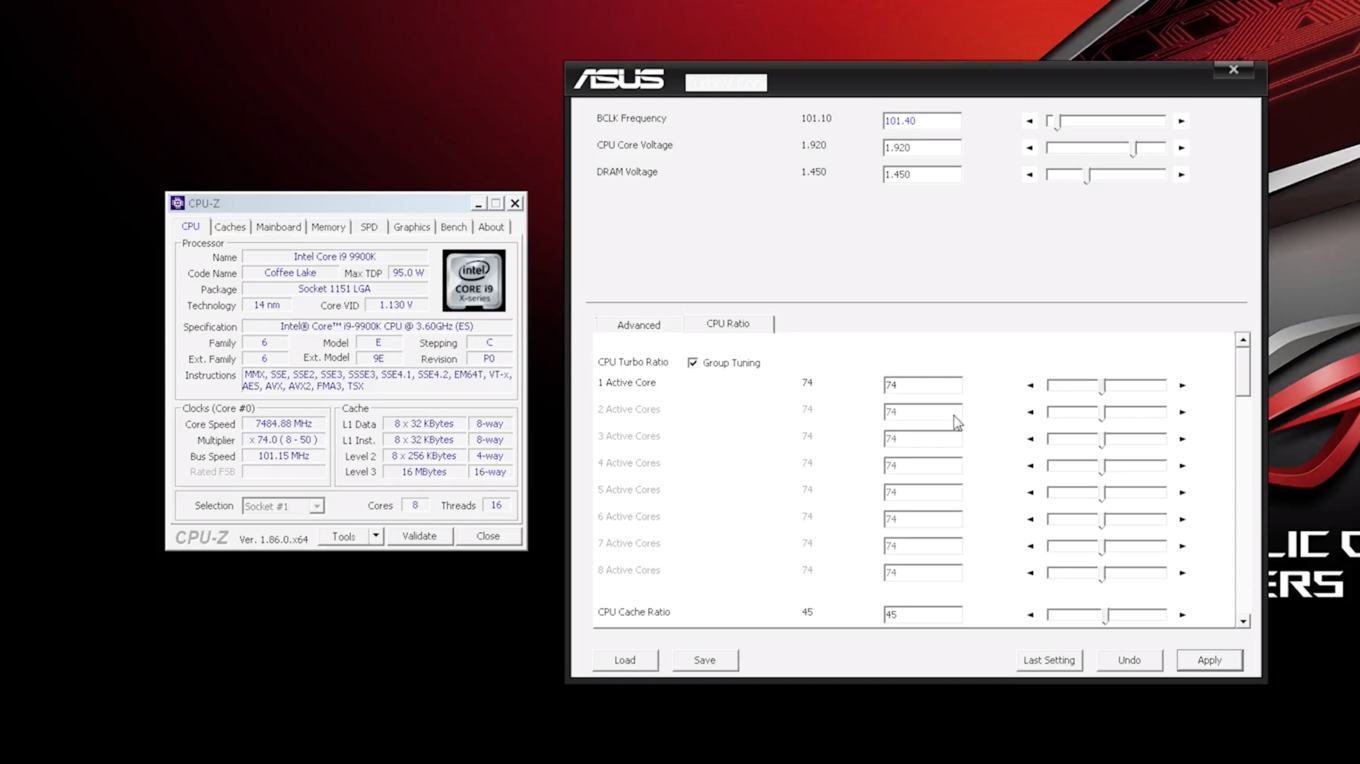Decrease 5 Active Cores ratio arrow
1360x764 pixels.
point(1030,493)
